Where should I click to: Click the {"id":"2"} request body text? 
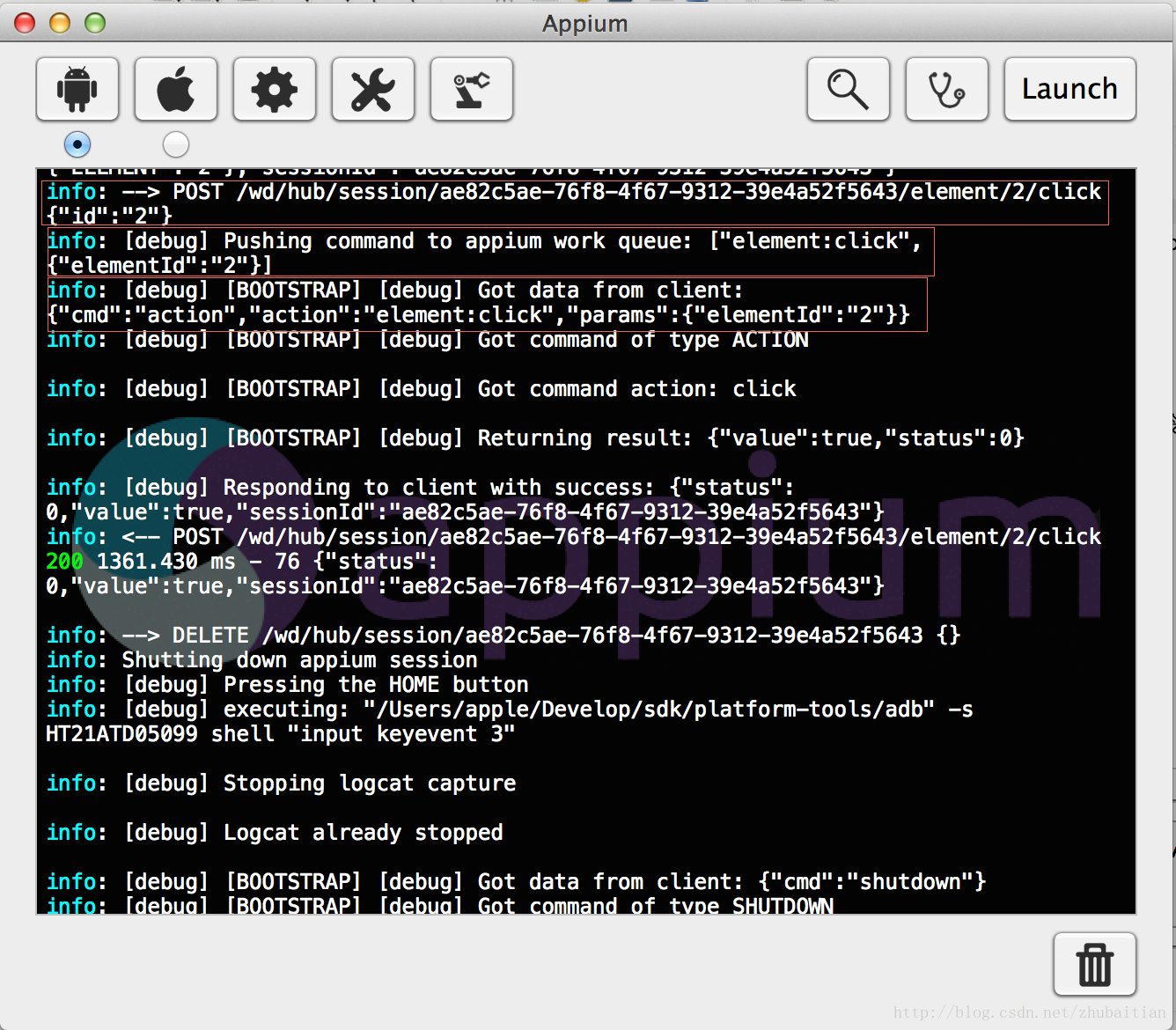click(109, 216)
